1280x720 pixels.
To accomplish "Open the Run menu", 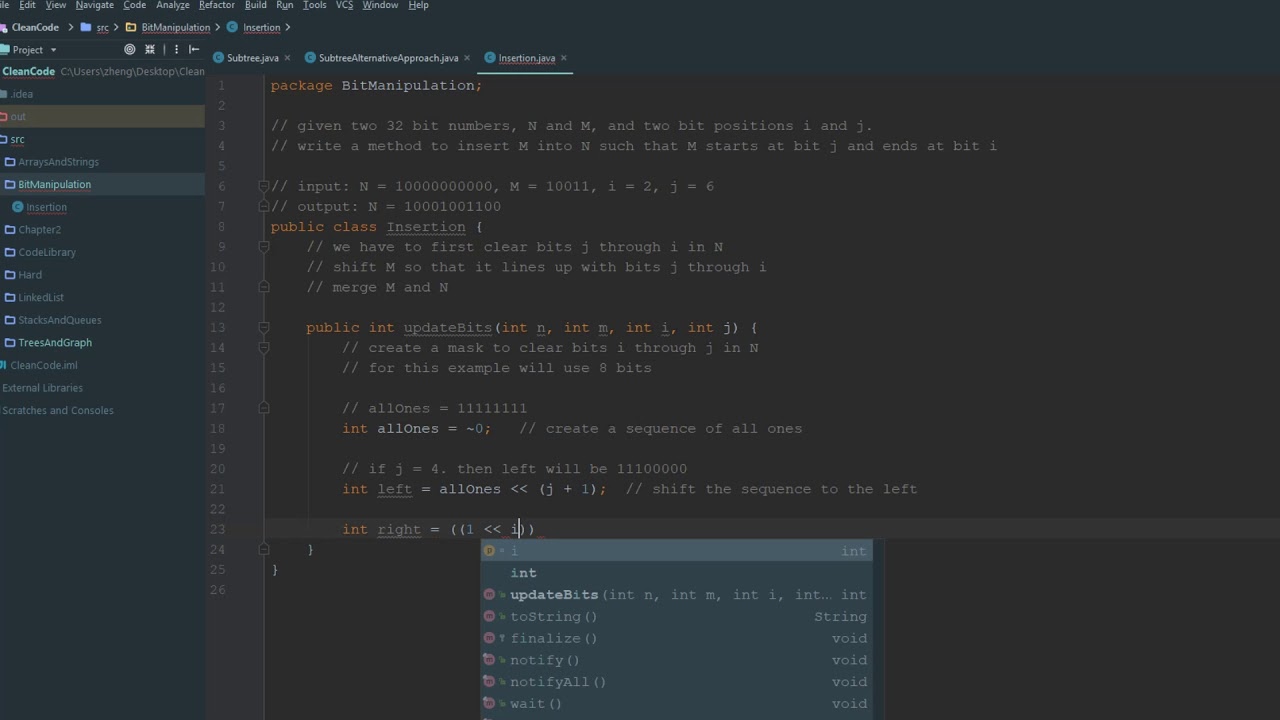I will [285, 5].
